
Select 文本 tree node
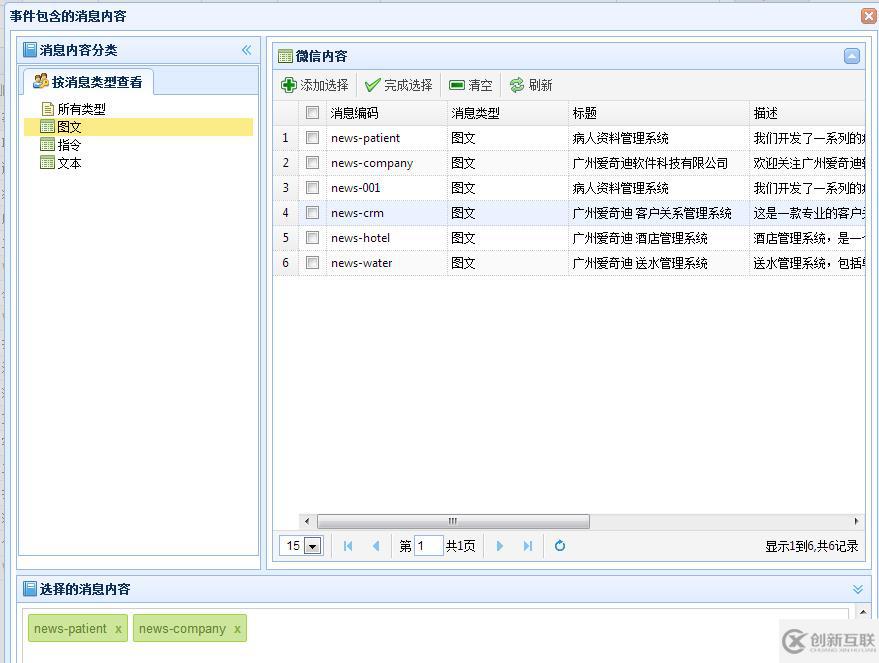pyautogui.click(x=70, y=163)
